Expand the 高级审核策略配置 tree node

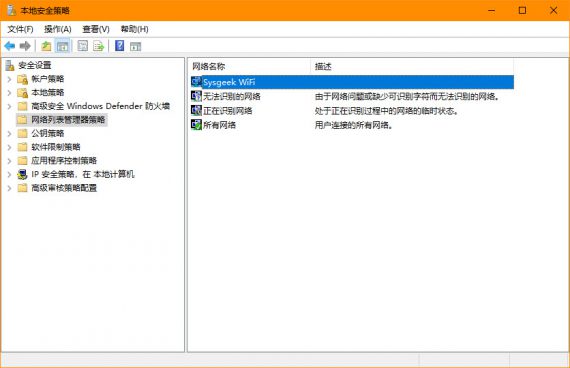9,188
